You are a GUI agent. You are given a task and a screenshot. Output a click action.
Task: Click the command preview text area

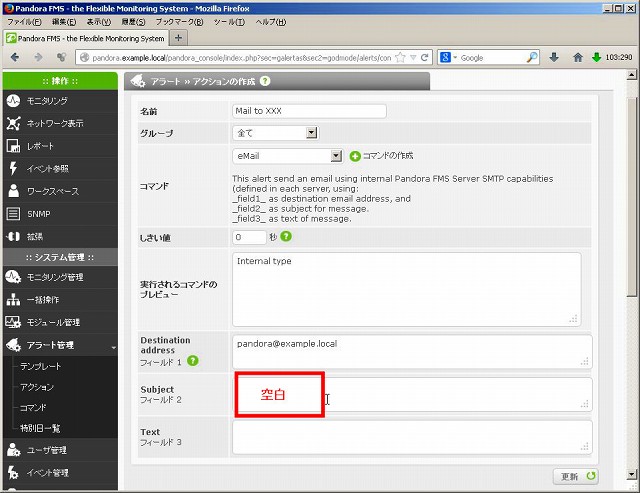[407, 289]
